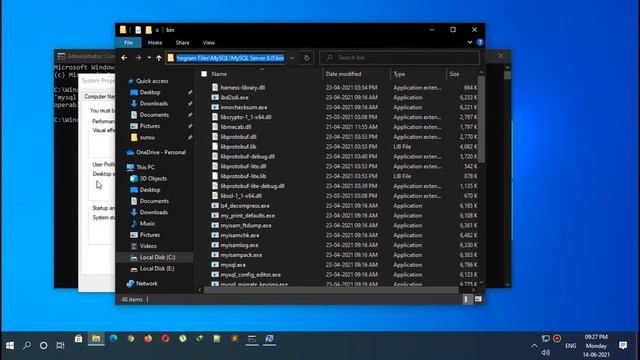This screenshot has width=640, height=360.
Task: Click the address bar path field
Action: [231, 58]
